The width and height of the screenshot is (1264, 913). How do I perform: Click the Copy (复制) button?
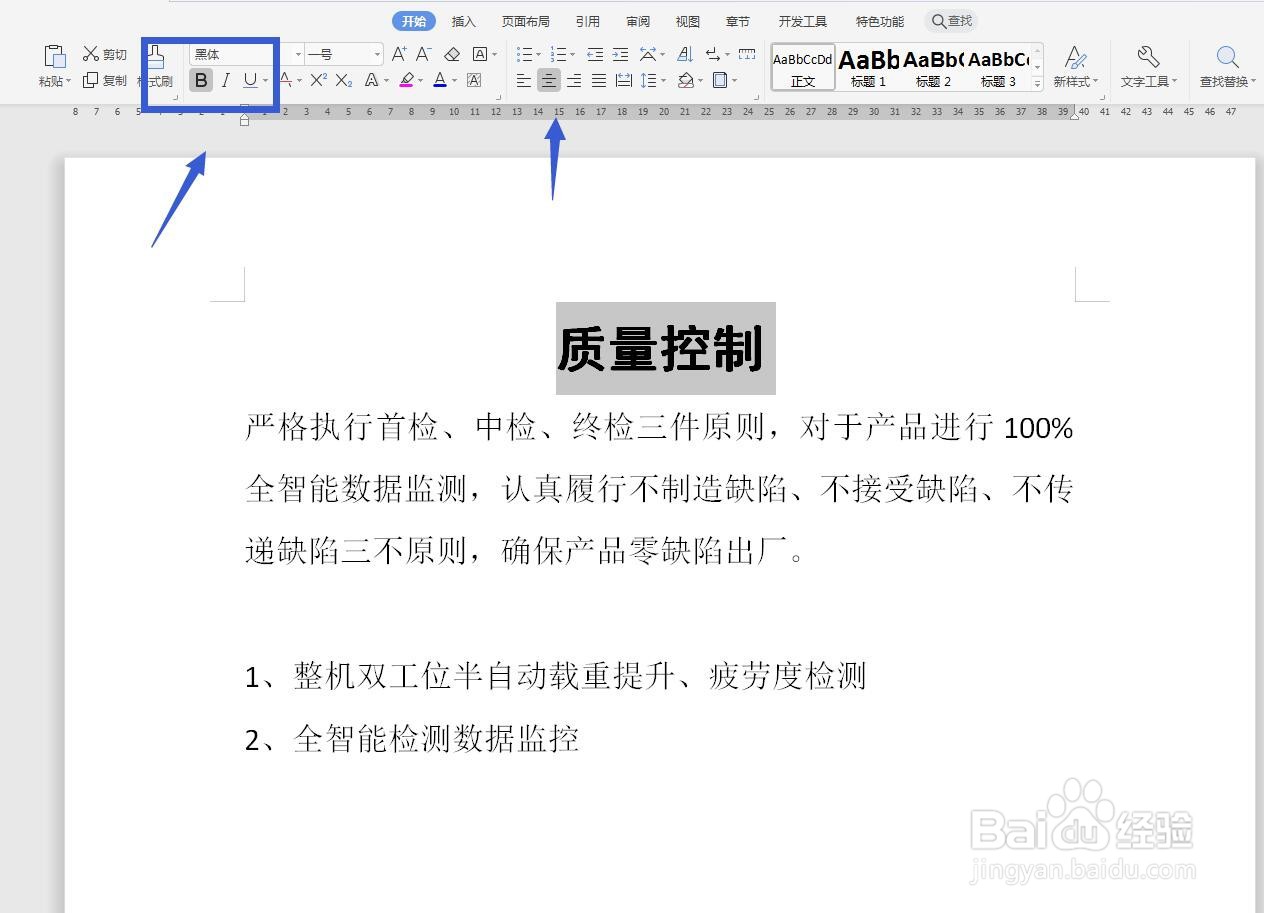click(x=105, y=80)
